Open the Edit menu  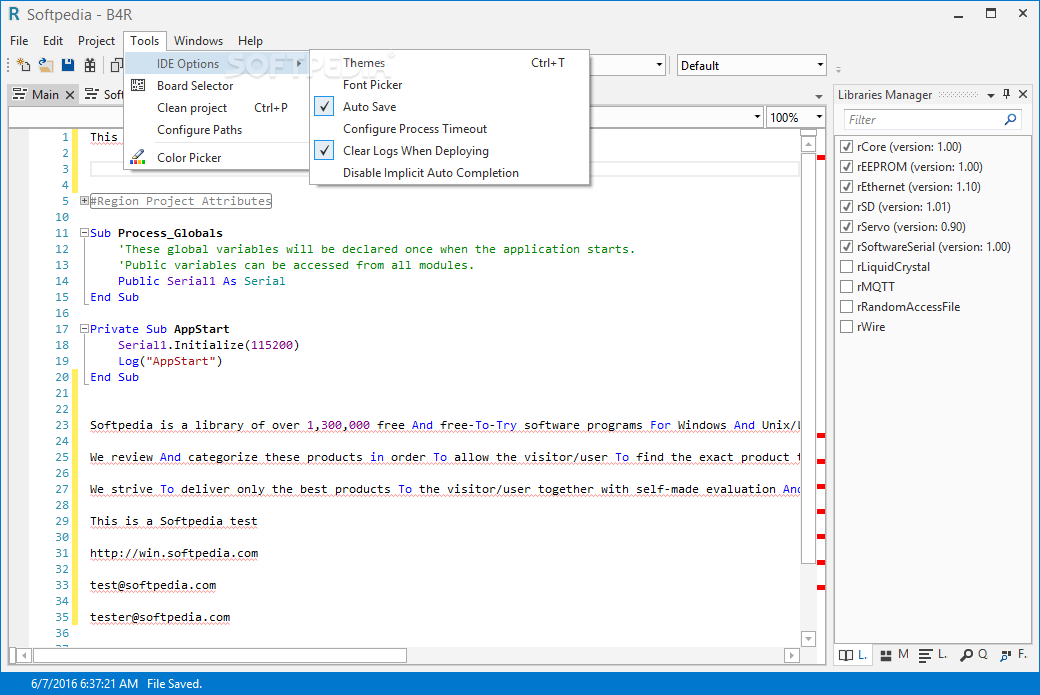[53, 40]
